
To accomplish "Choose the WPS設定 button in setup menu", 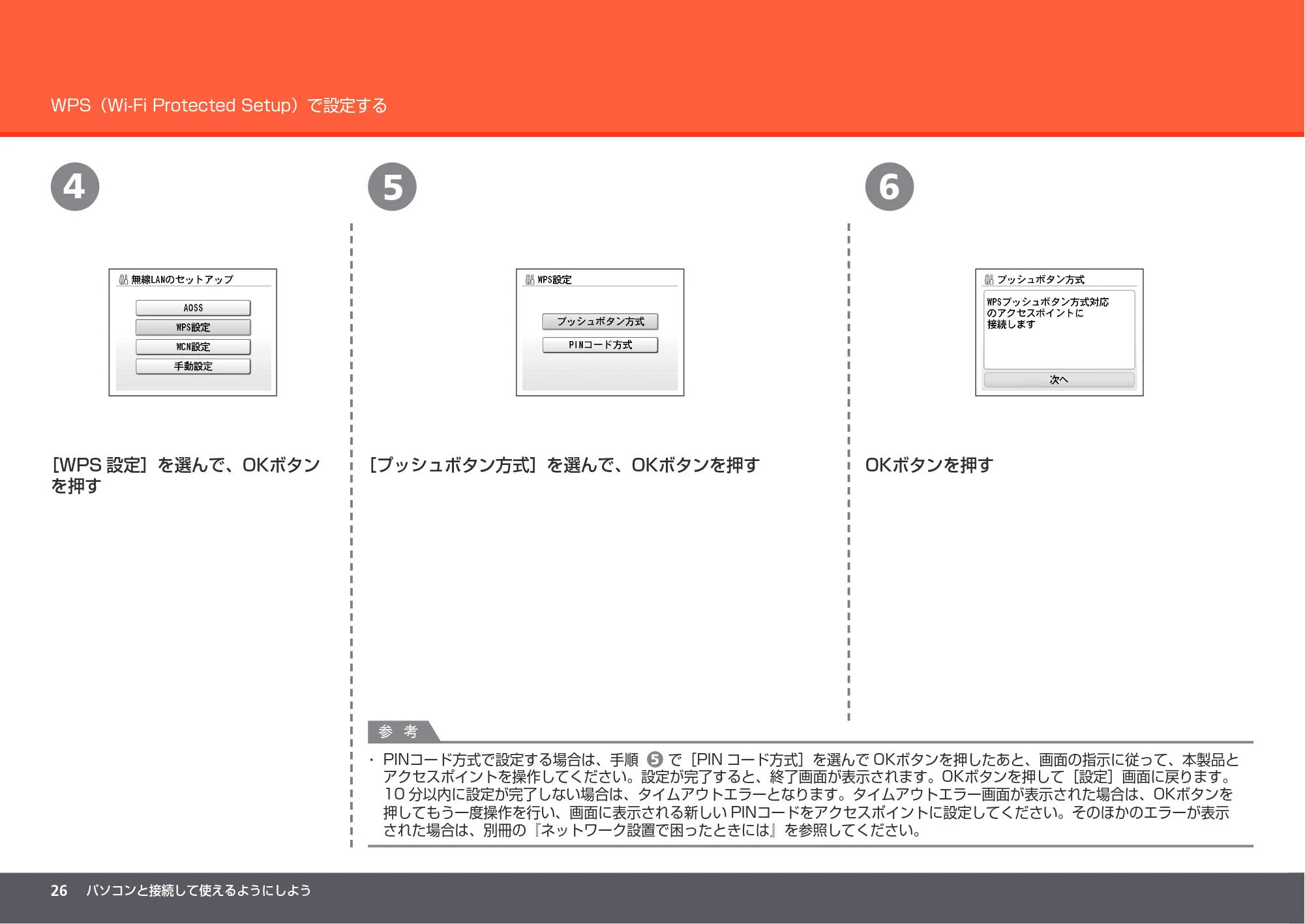I will [193, 327].
